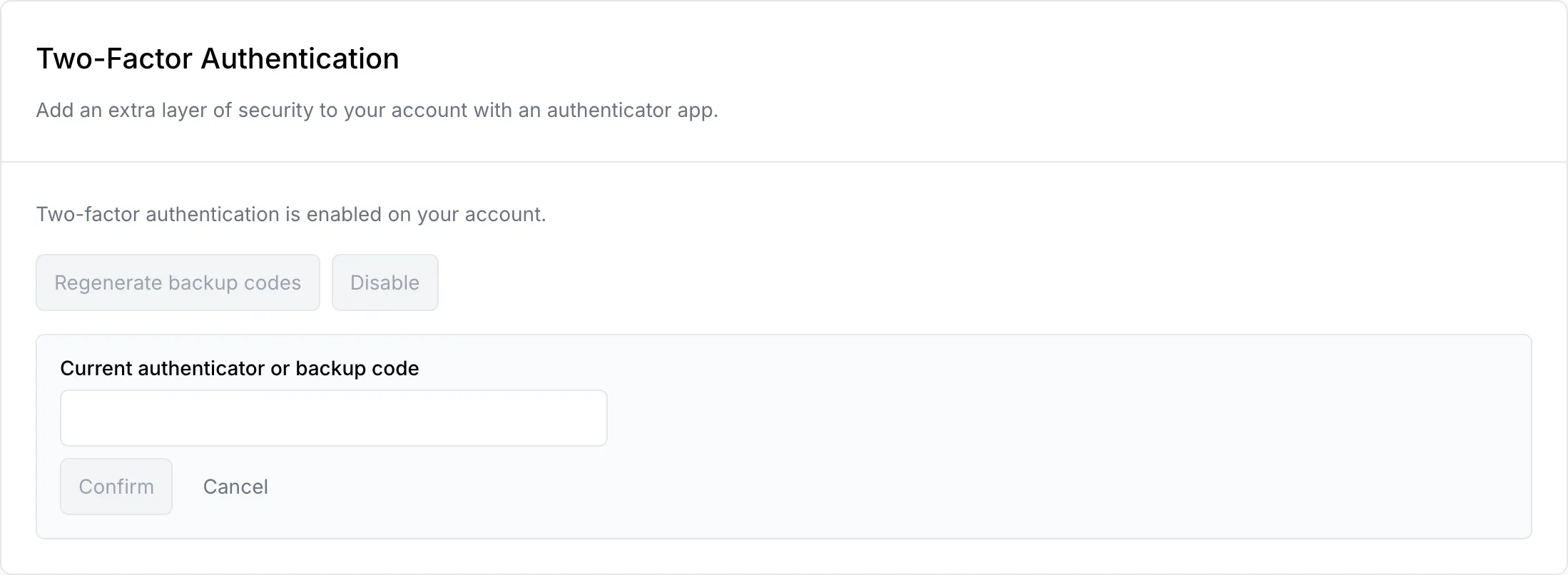Screen dimensions: 1568x575
Task: Click the 'Current authenticator or backup code' label
Action: (240, 368)
